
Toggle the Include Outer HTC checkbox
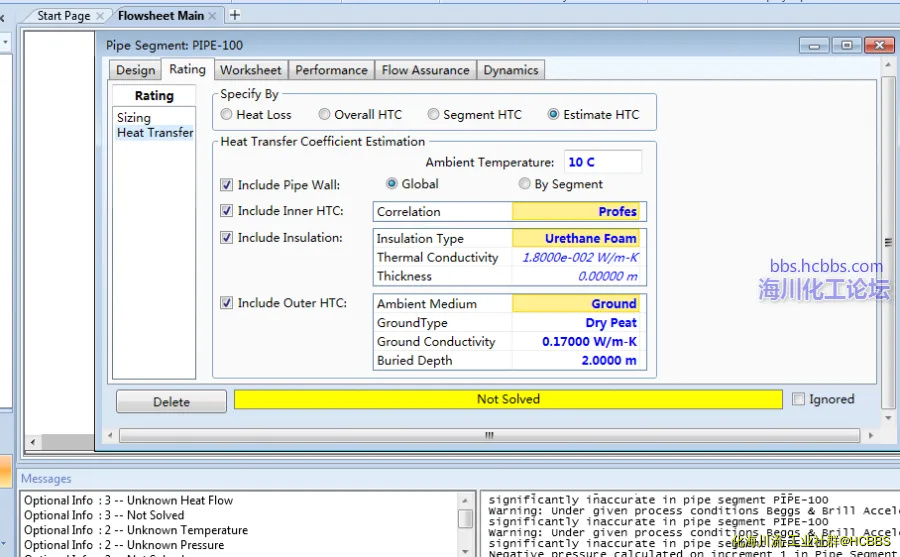[x=227, y=303]
